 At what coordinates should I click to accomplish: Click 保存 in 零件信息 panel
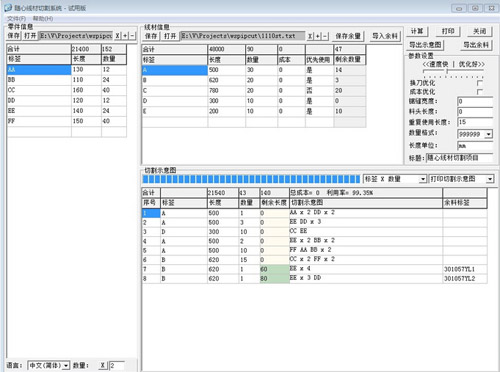(x=14, y=36)
